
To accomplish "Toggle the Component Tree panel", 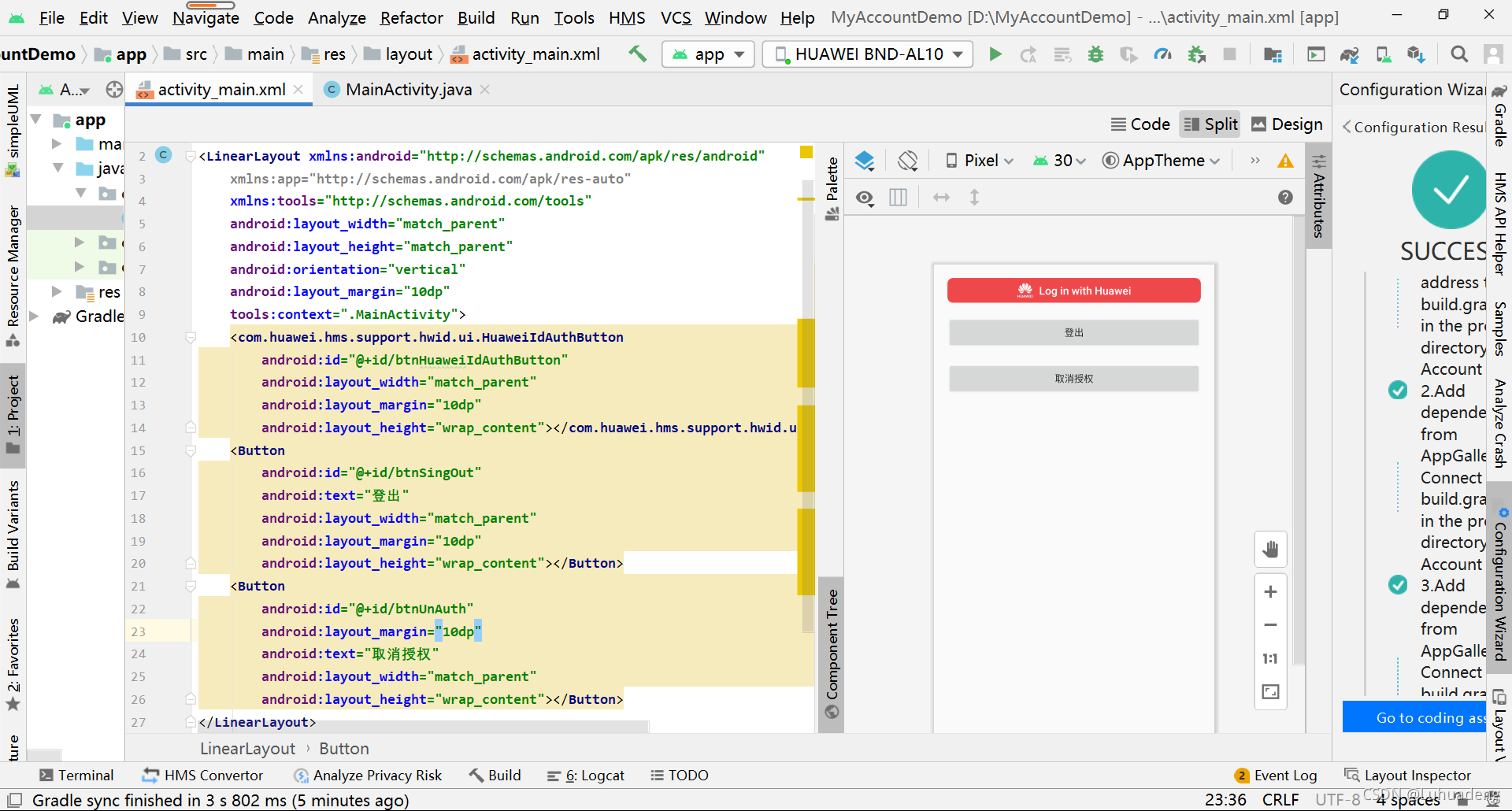I will click(832, 654).
